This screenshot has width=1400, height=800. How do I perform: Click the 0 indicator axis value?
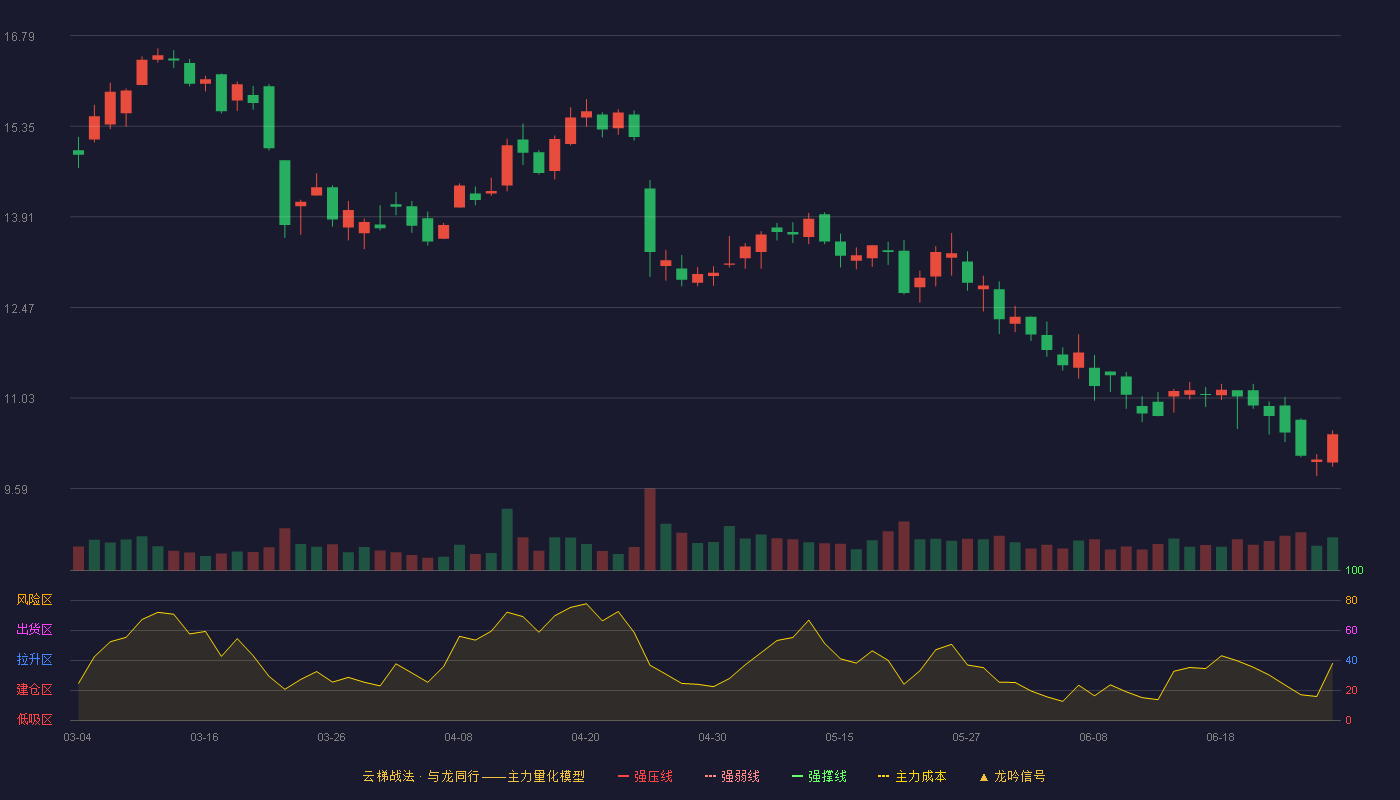point(1348,720)
